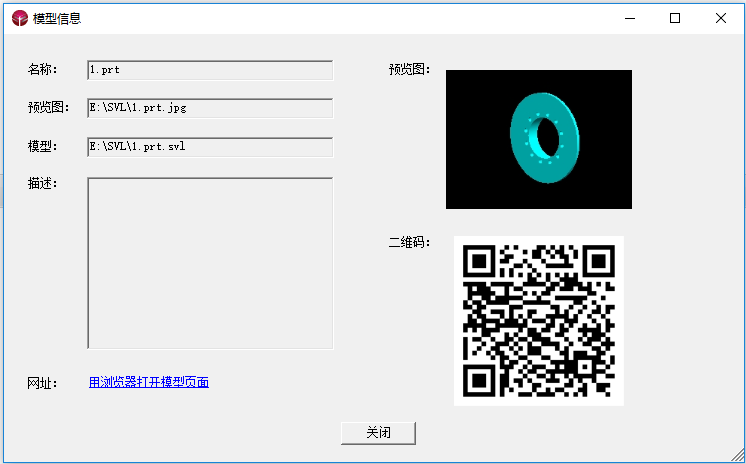Image resolution: width=746 pixels, height=464 pixels.
Task: Click the QR code image
Action: pos(539,321)
